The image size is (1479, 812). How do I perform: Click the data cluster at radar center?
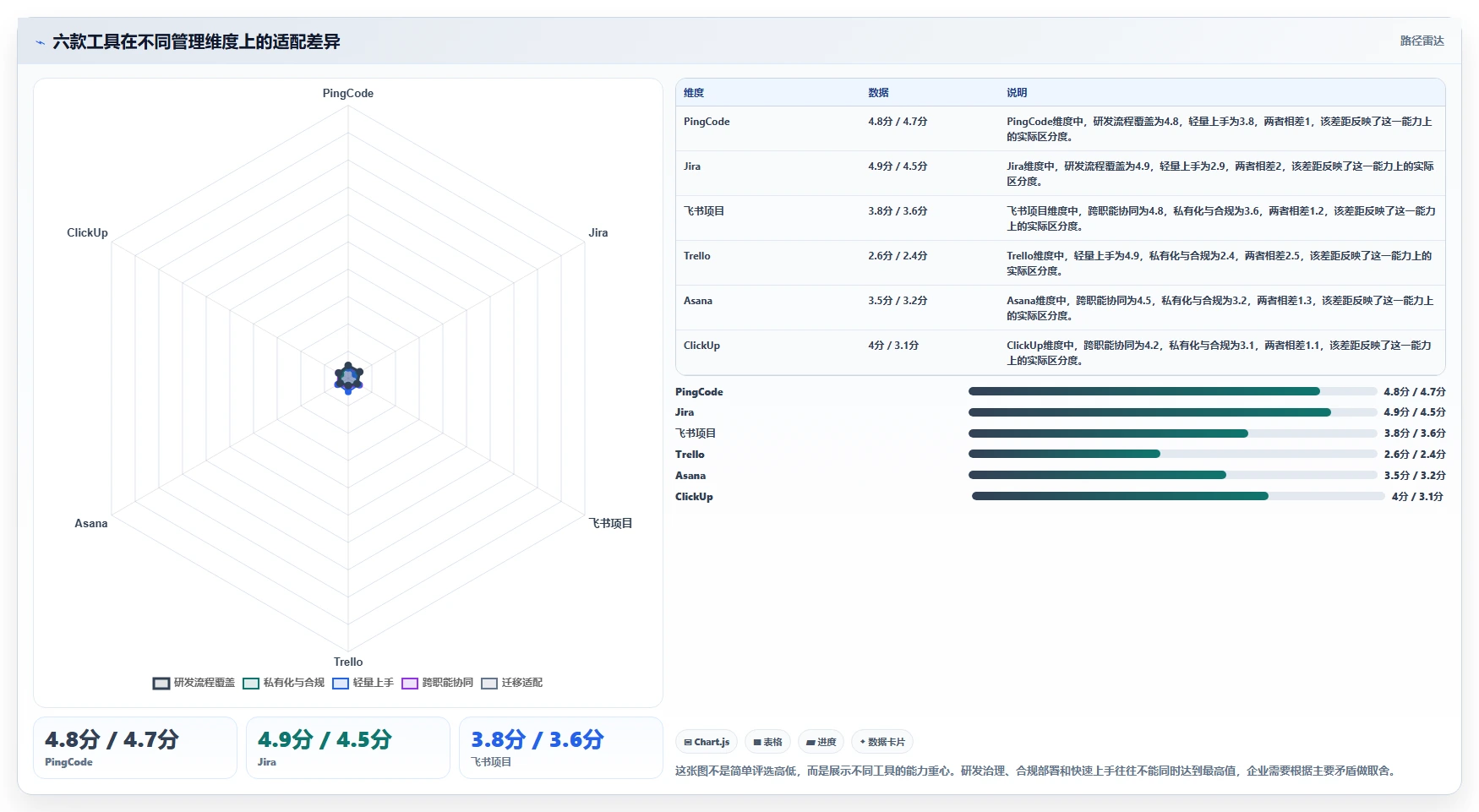[348, 378]
